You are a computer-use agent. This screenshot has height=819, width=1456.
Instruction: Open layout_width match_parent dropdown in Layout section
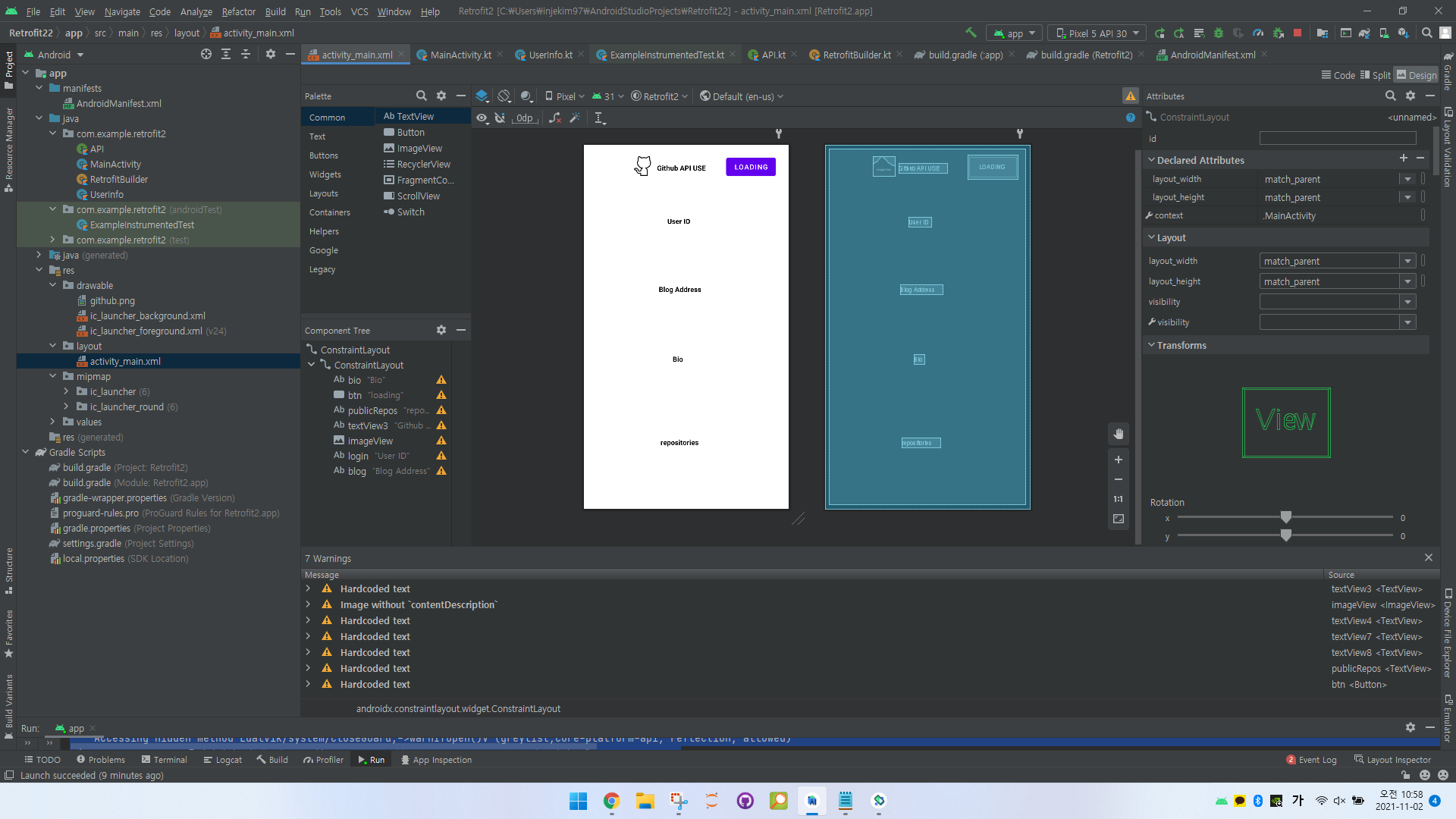[1407, 261]
